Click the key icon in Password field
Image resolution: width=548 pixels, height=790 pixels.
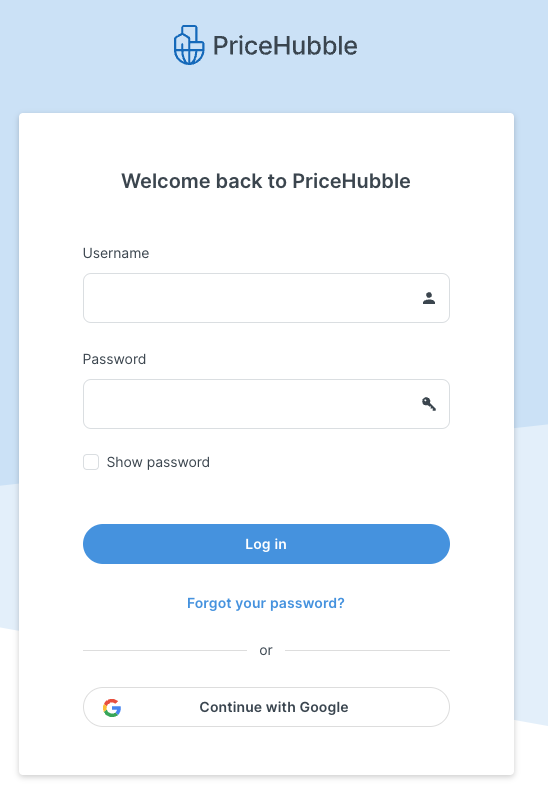tap(429, 404)
